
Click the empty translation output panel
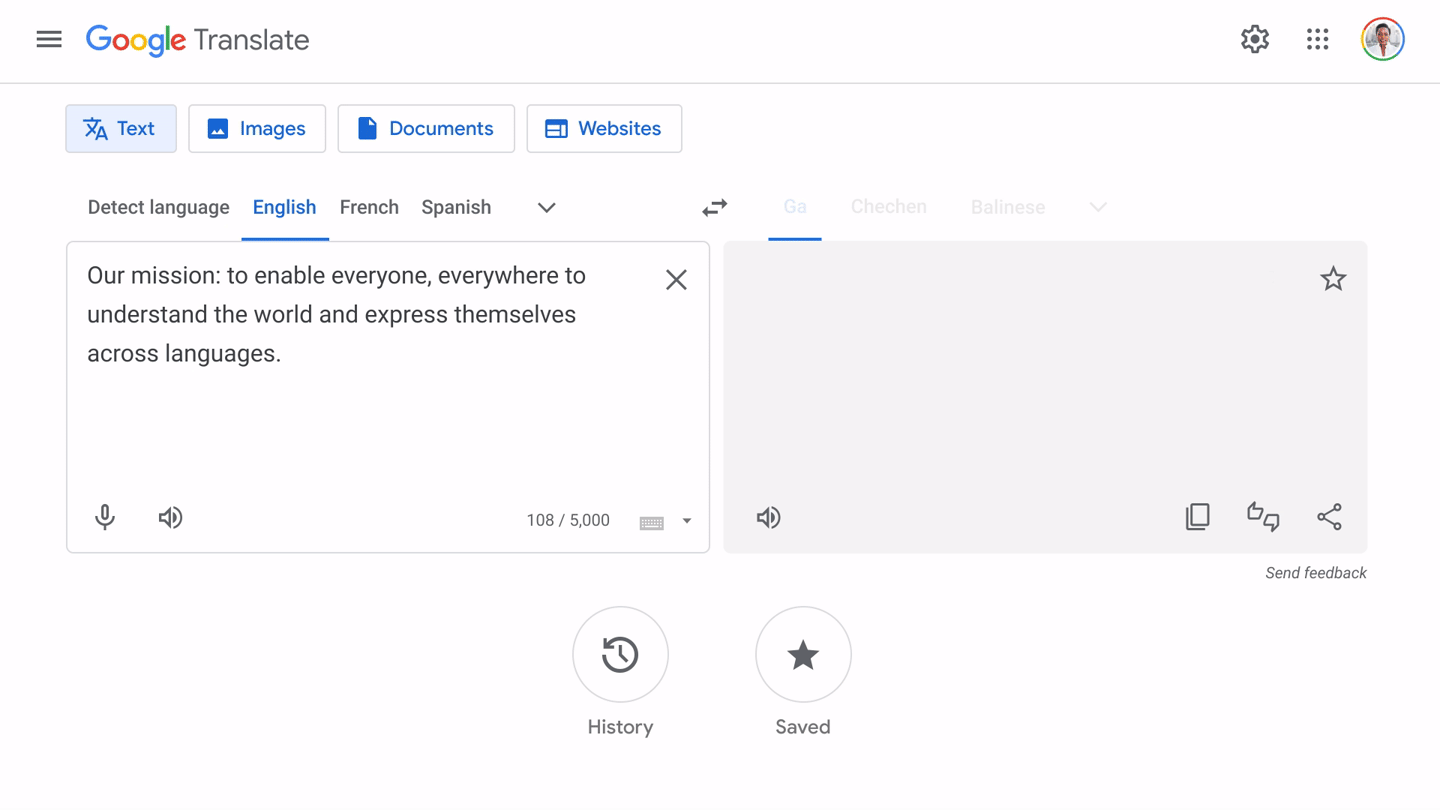(1045, 397)
